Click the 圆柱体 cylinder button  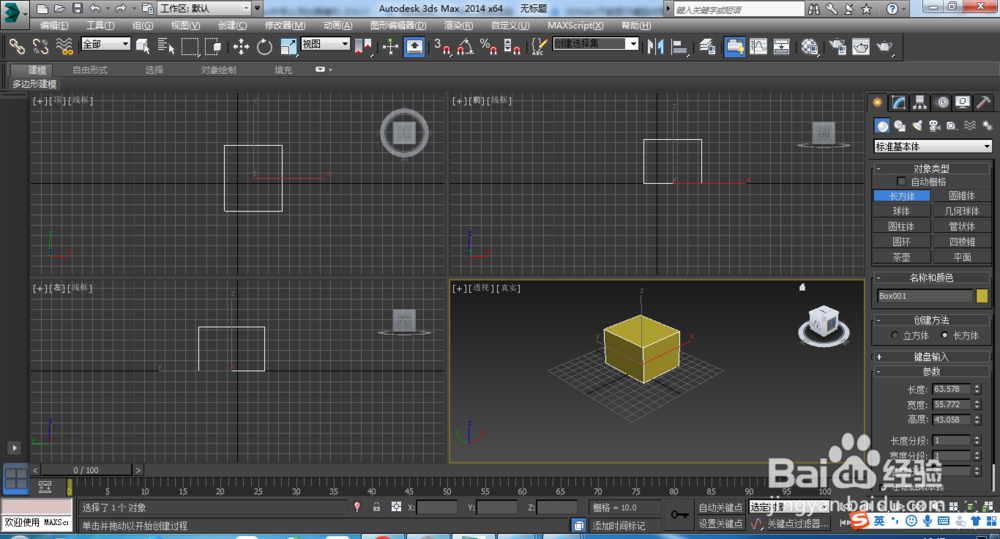(x=901, y=226)
